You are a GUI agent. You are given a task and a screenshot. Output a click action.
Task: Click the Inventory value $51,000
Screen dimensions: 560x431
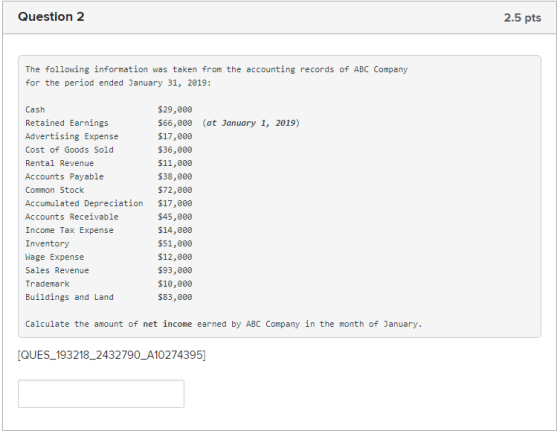175,243
